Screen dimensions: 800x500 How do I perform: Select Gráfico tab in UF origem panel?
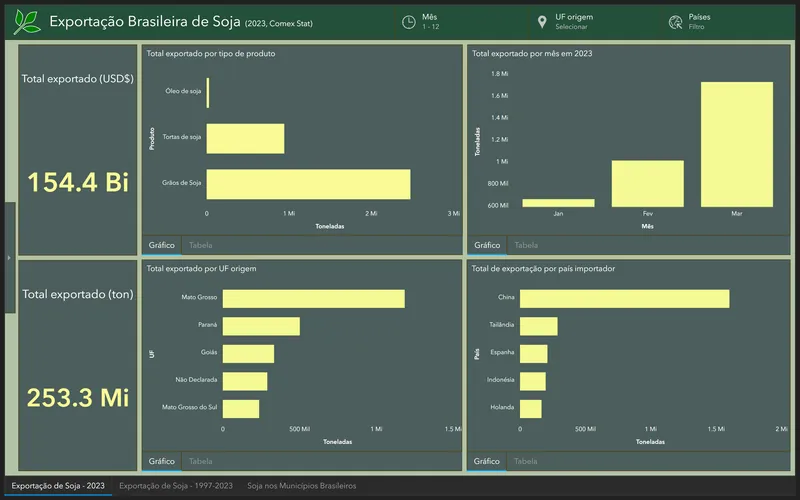tap(162, 461)
